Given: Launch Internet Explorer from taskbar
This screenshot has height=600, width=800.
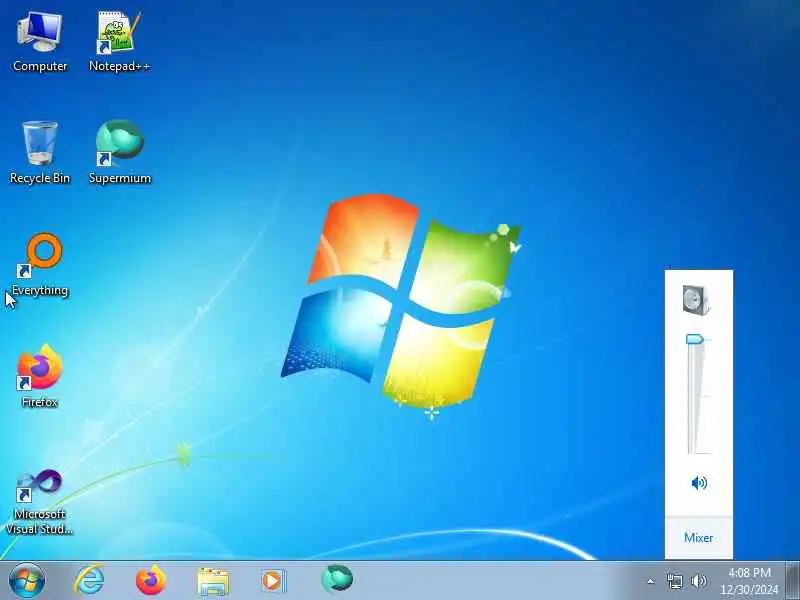Looking at the screenshot, I should (x=89, y=581).
